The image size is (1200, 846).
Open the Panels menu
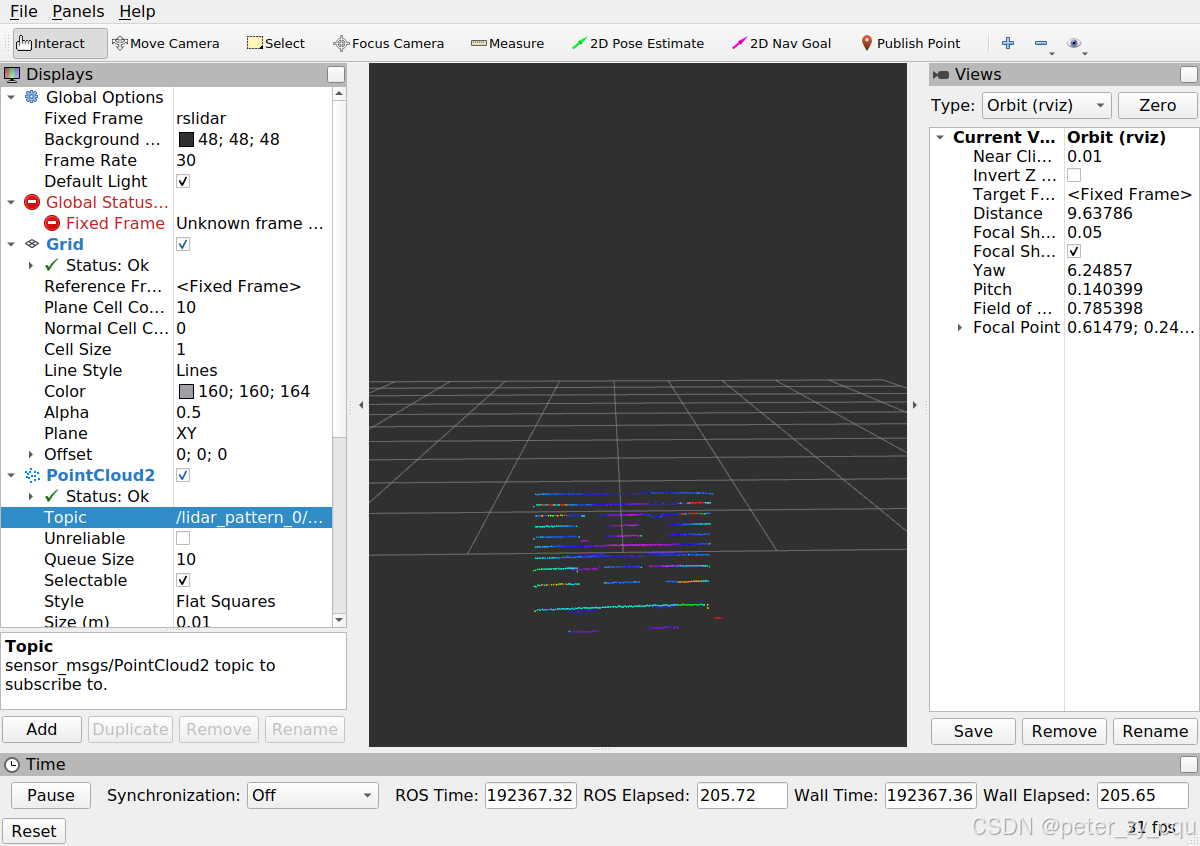tap(77, 11)
